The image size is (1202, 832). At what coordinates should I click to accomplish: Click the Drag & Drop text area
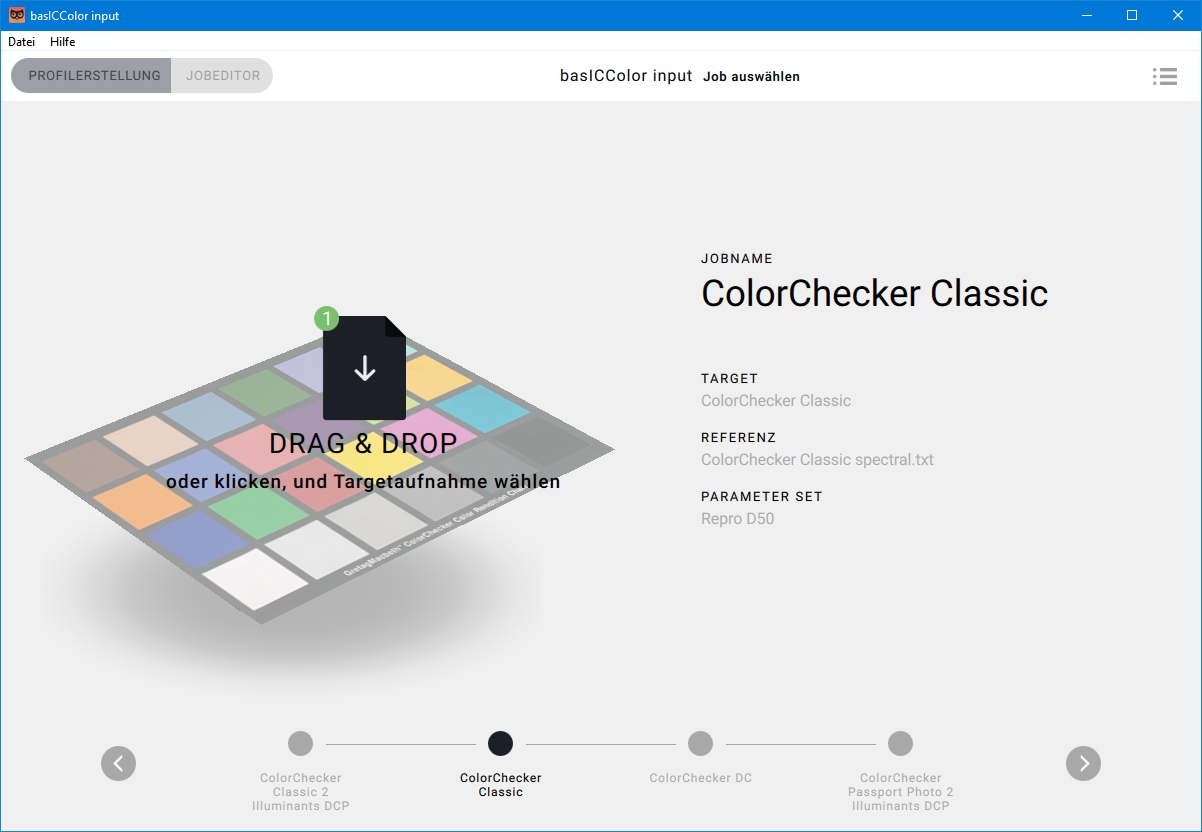tap(363, 443)
